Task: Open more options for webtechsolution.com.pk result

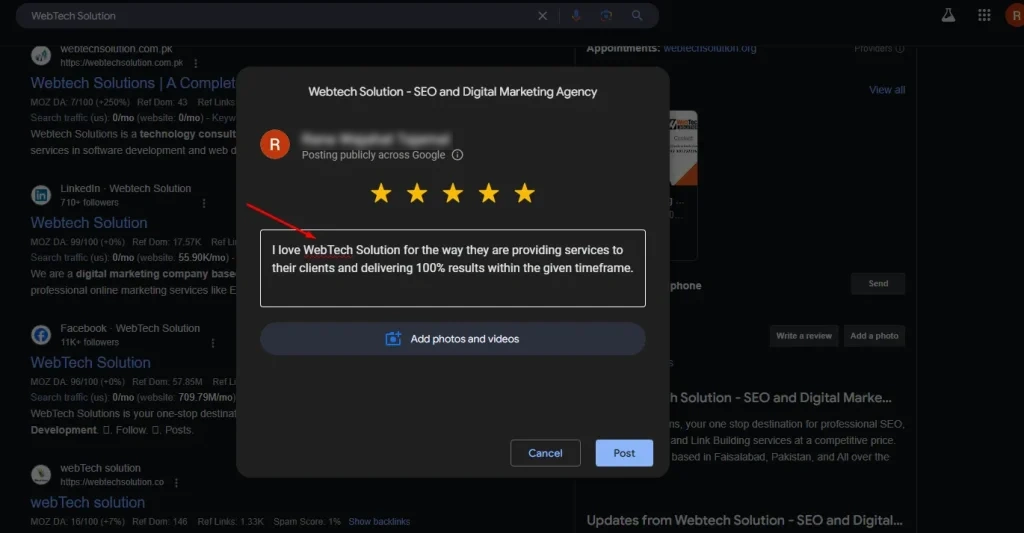Action: click(195, 63)
